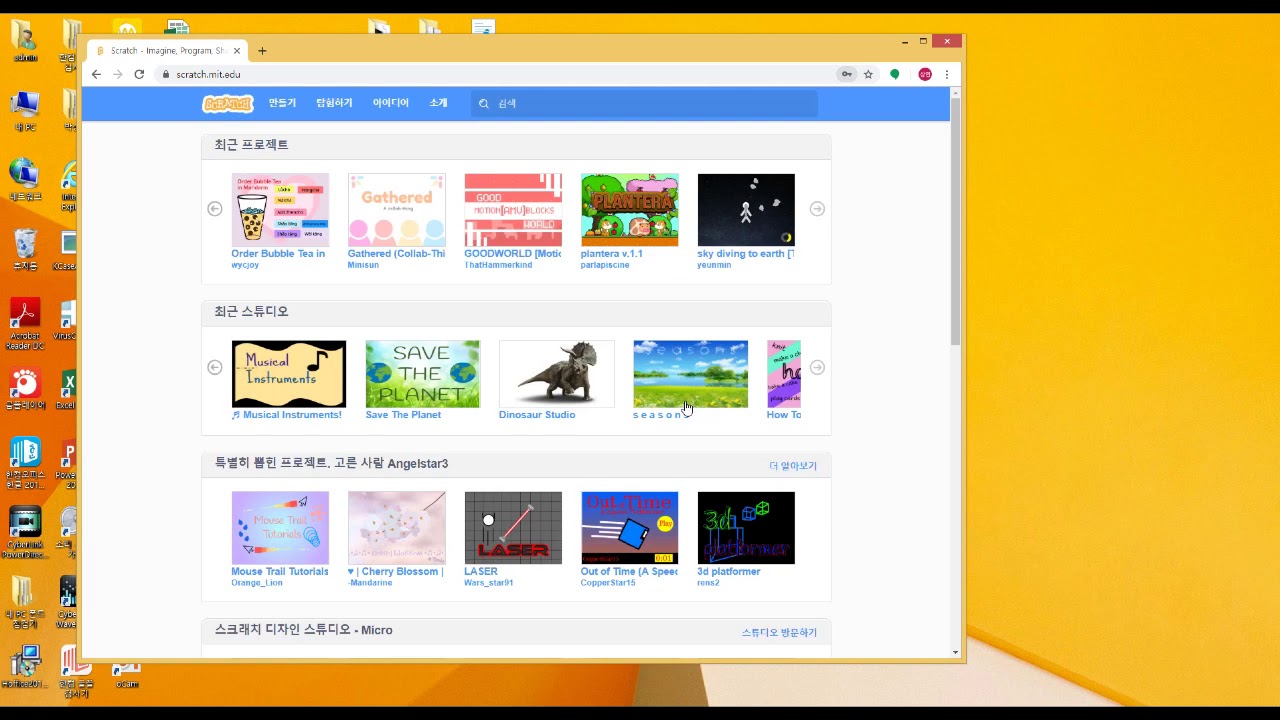1280x720 pixels.
Task: Open the Cherry Blossom project thumbnail
Action: click(x=396, y=528)
